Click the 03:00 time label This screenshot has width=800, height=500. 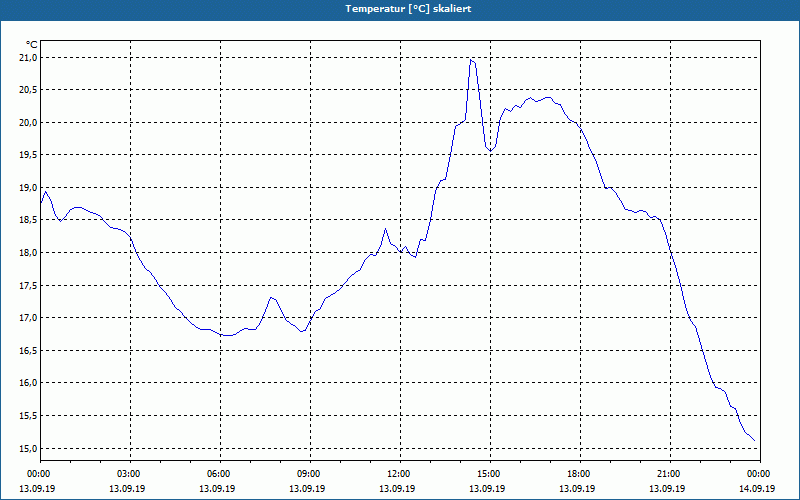pos(131,474)
